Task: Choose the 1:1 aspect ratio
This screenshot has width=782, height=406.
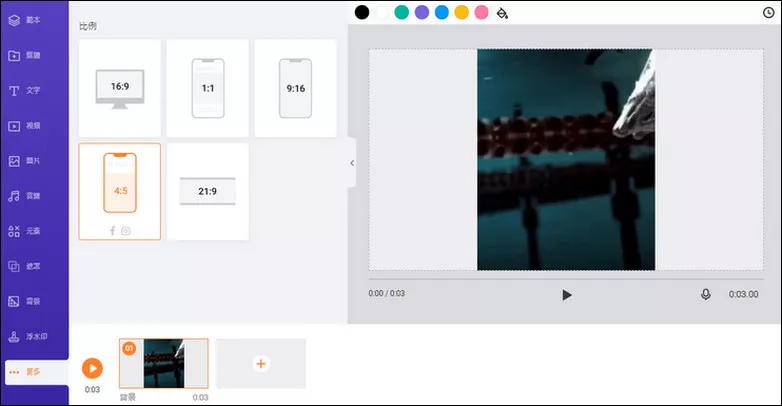Action: click(207, 88)
